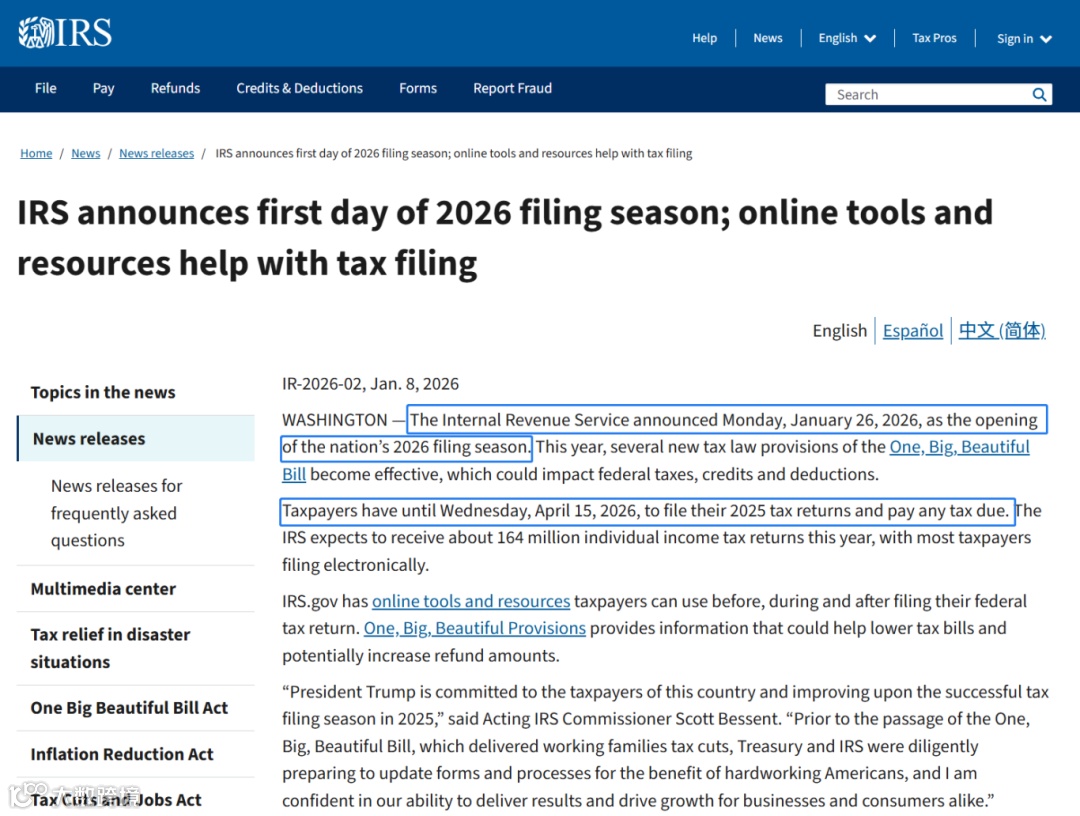Switch page language to 中文 (简体)

coord(1001,331)
